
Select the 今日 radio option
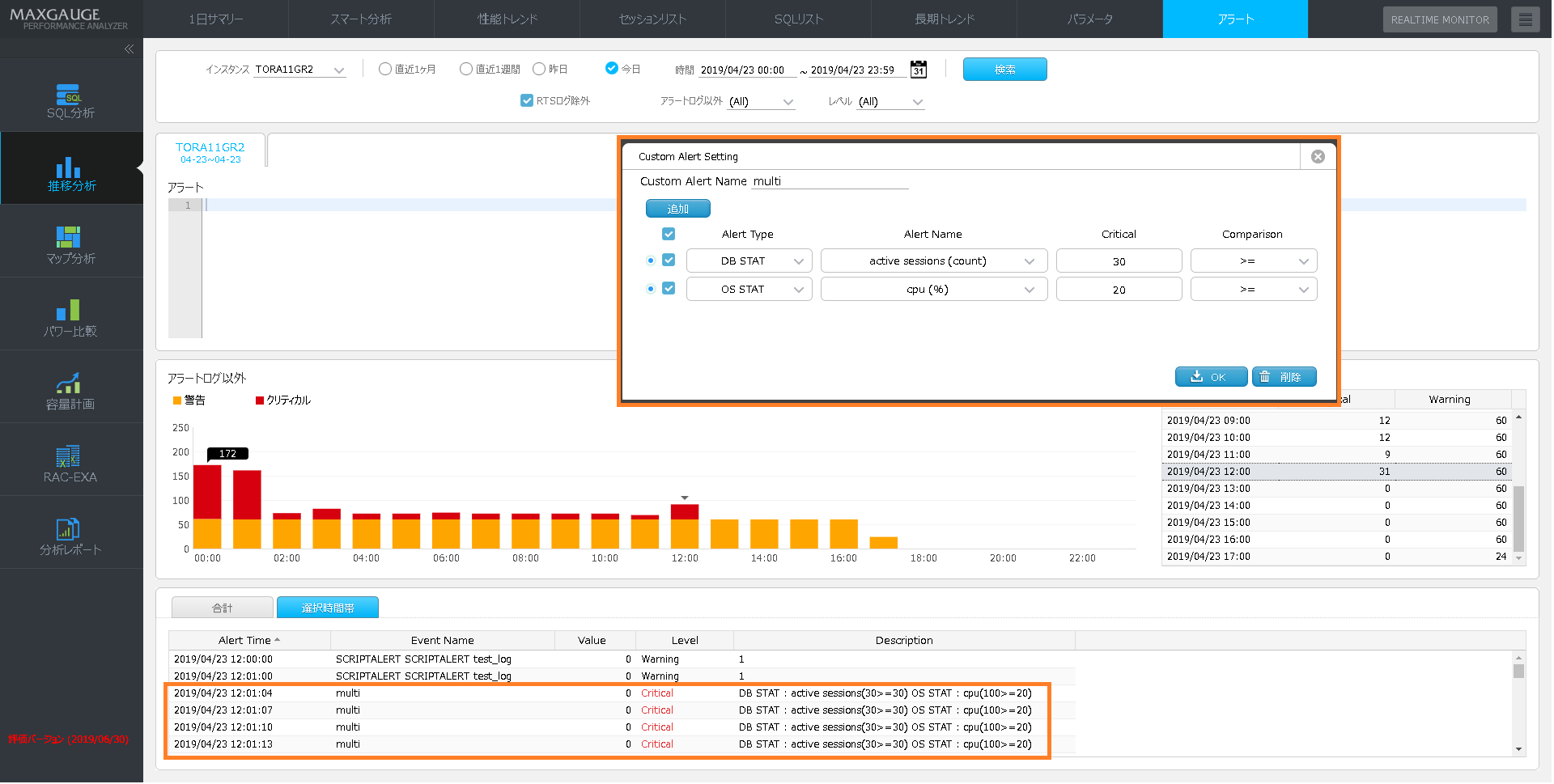point(612,69)
